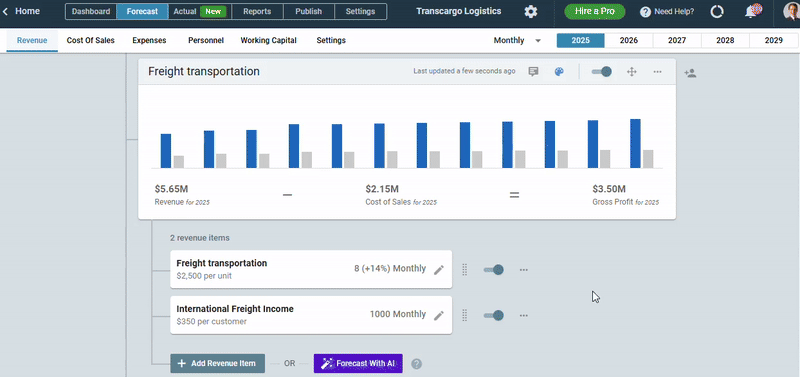Edit the Freight transportation revenue item with pencil
Screen dimensions: 800x377
(x=439, y=270)
